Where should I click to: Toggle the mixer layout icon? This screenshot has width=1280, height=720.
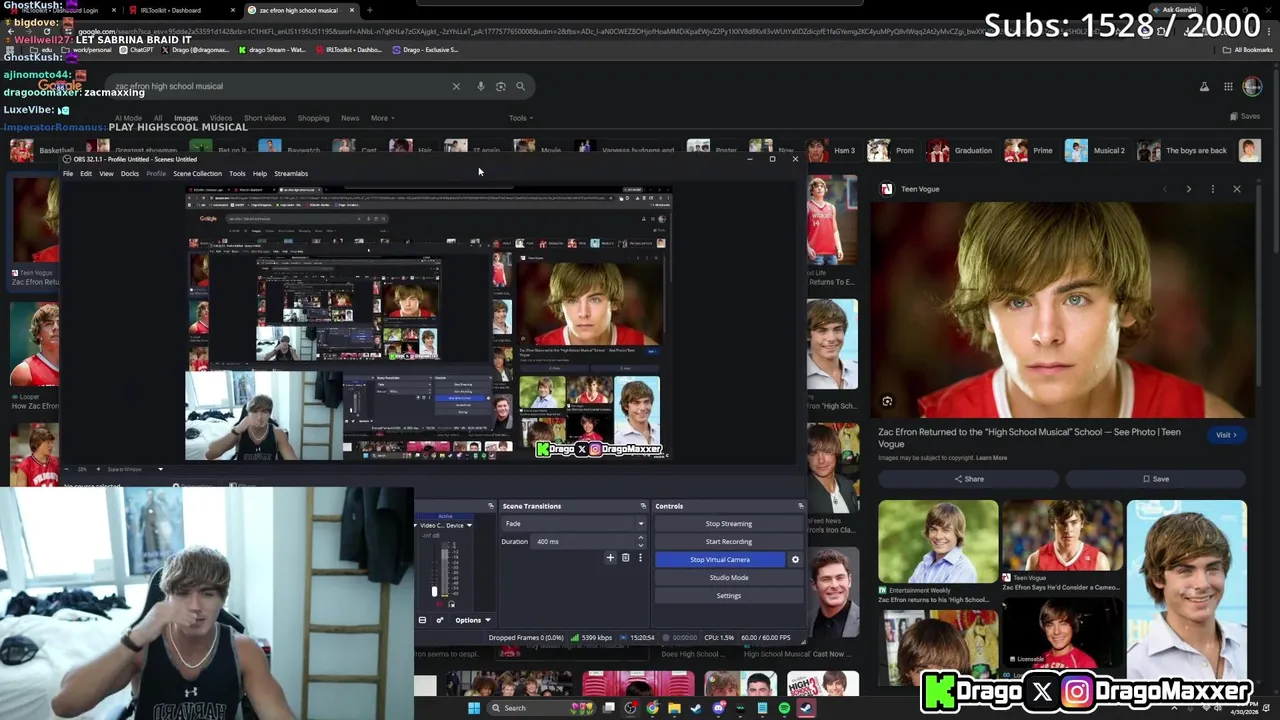(x=422, y=620)
